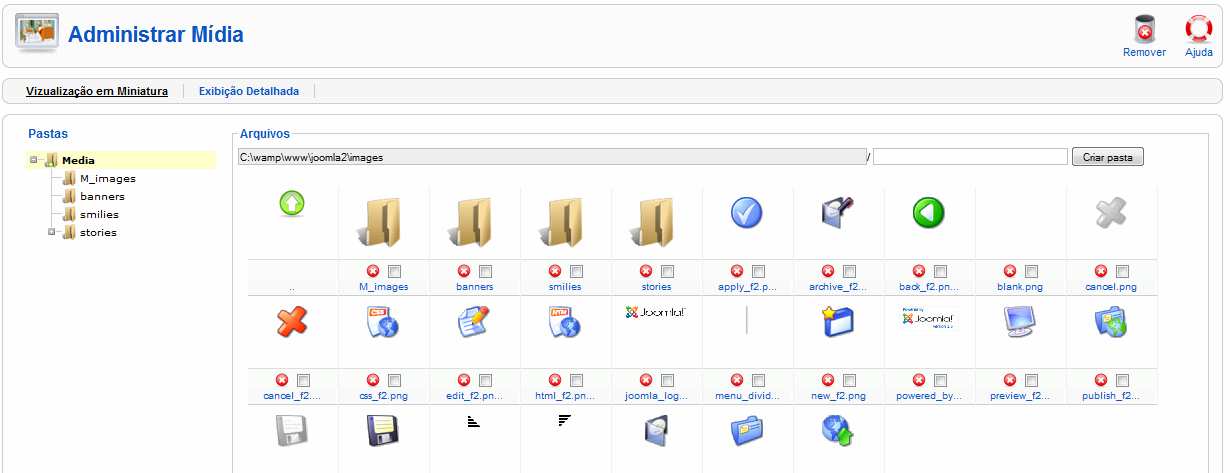Open the css_f2.png file name link

pyautogui.click(x=383, y=396)
